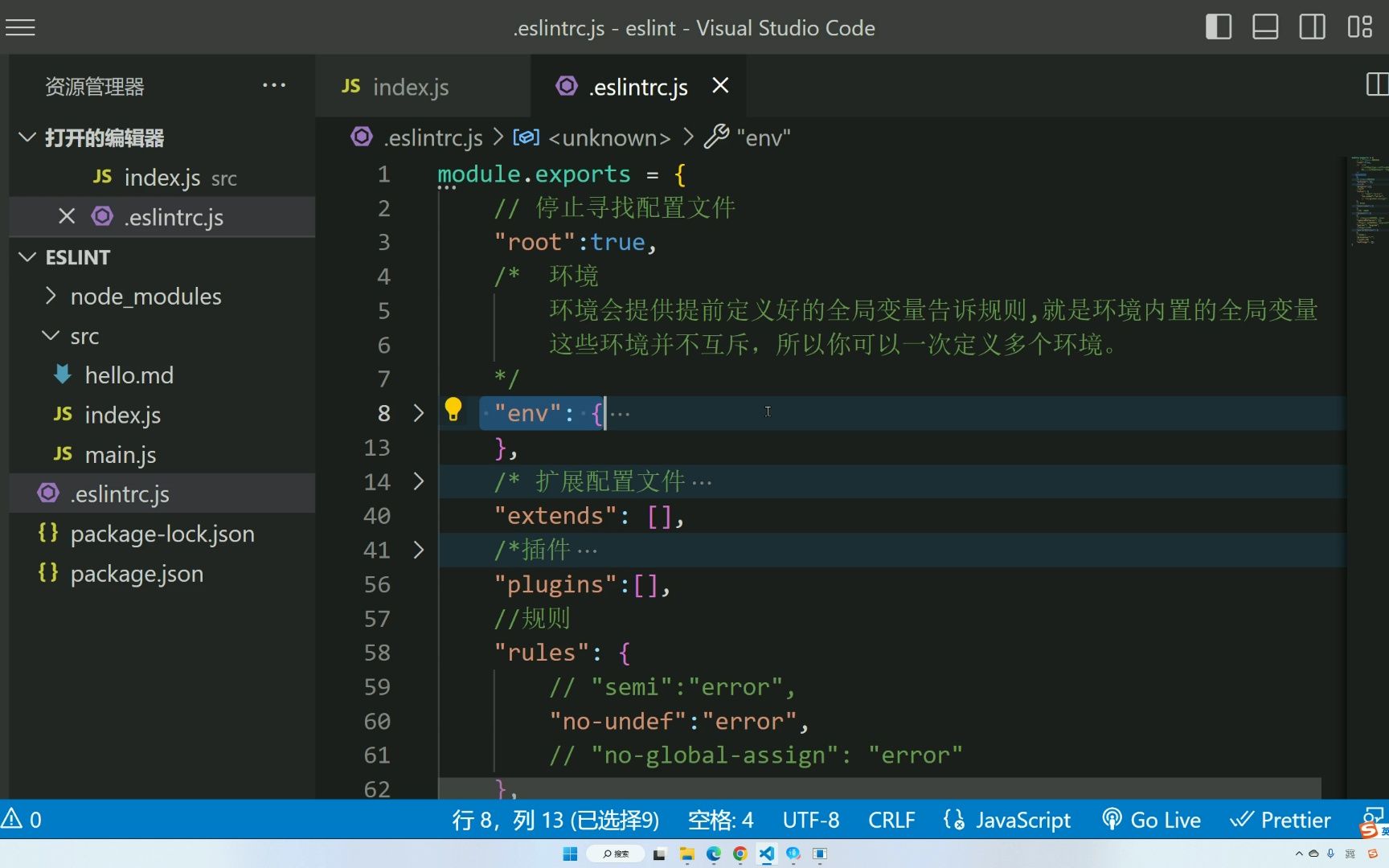This screenshot has width=1389, height=868.
Task: Toggle primary side bar layout icon
Action: [x=1218, y=27]
